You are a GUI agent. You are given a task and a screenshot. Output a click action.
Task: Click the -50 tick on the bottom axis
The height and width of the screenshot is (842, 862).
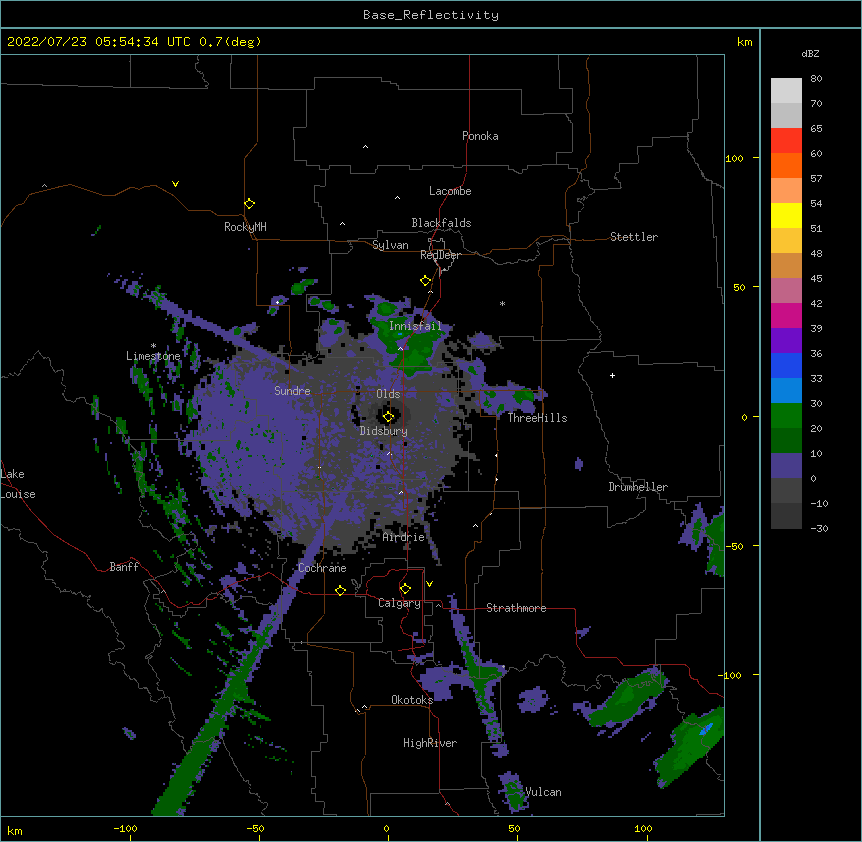pyautogui.click(x=255, y=828)
